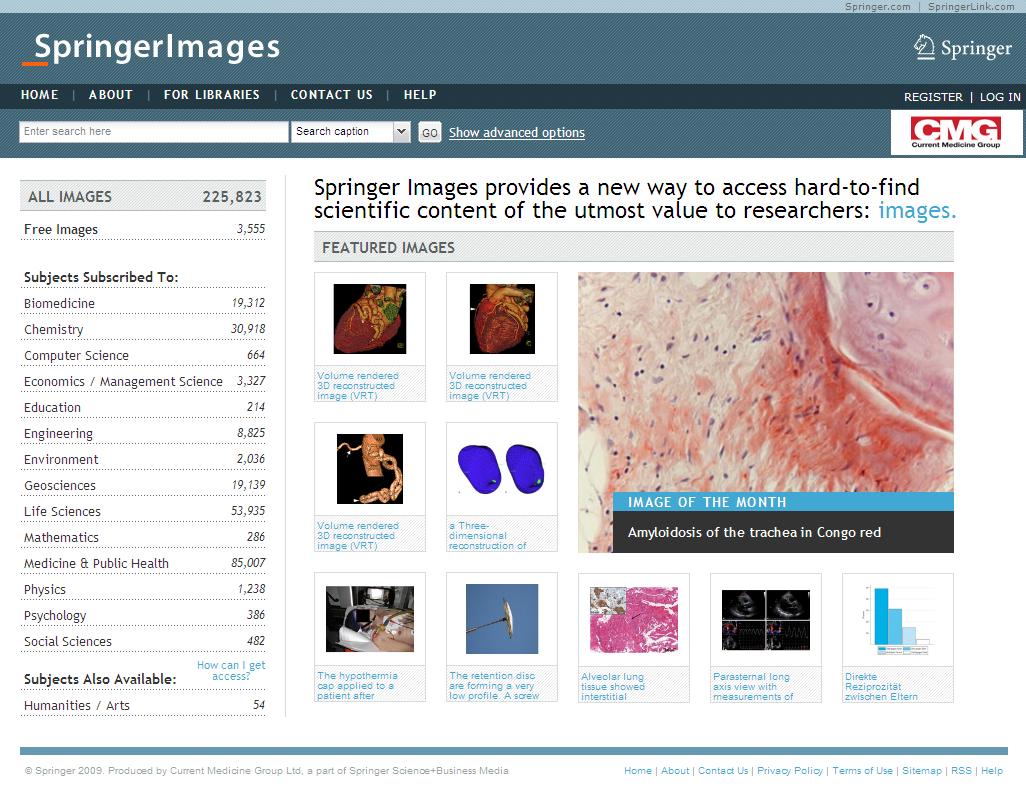This screenshot has height=804, width=1026.
Task: Open footer Privacy Policy link
Action: [790, 771]
